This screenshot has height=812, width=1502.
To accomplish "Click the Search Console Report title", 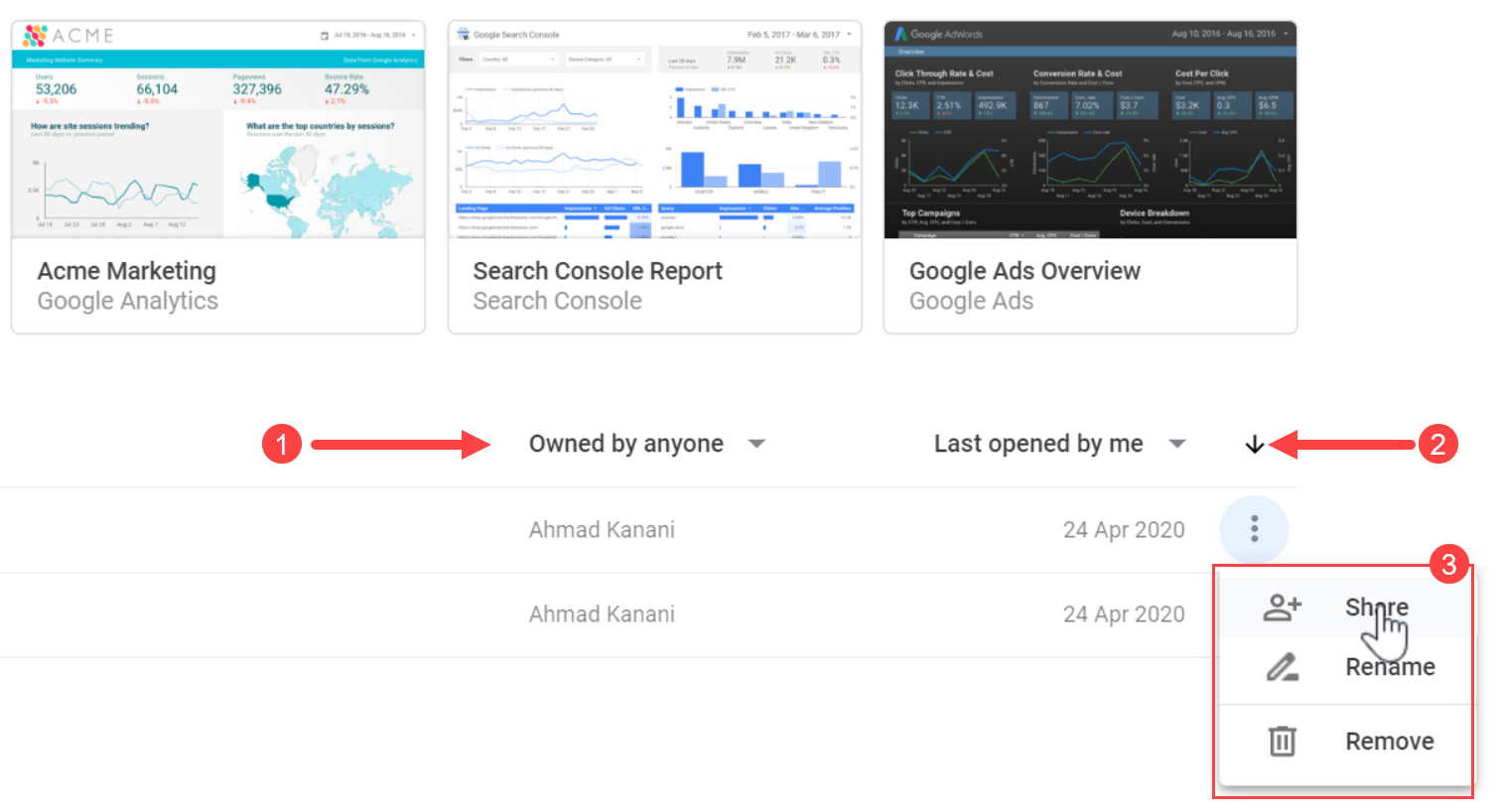I will (x=598, y=271).
